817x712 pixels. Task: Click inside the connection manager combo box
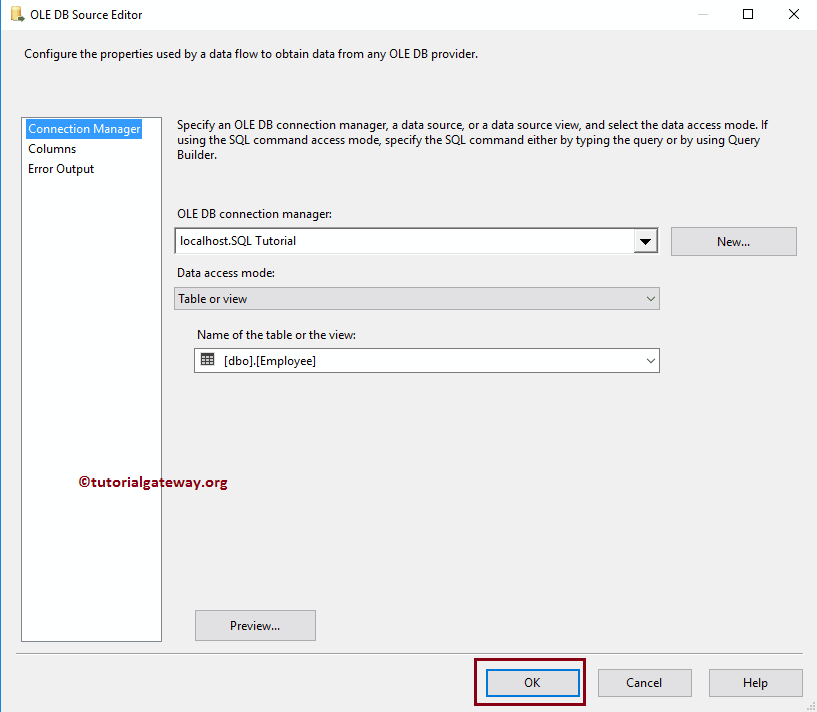click(x=400, y=240)
